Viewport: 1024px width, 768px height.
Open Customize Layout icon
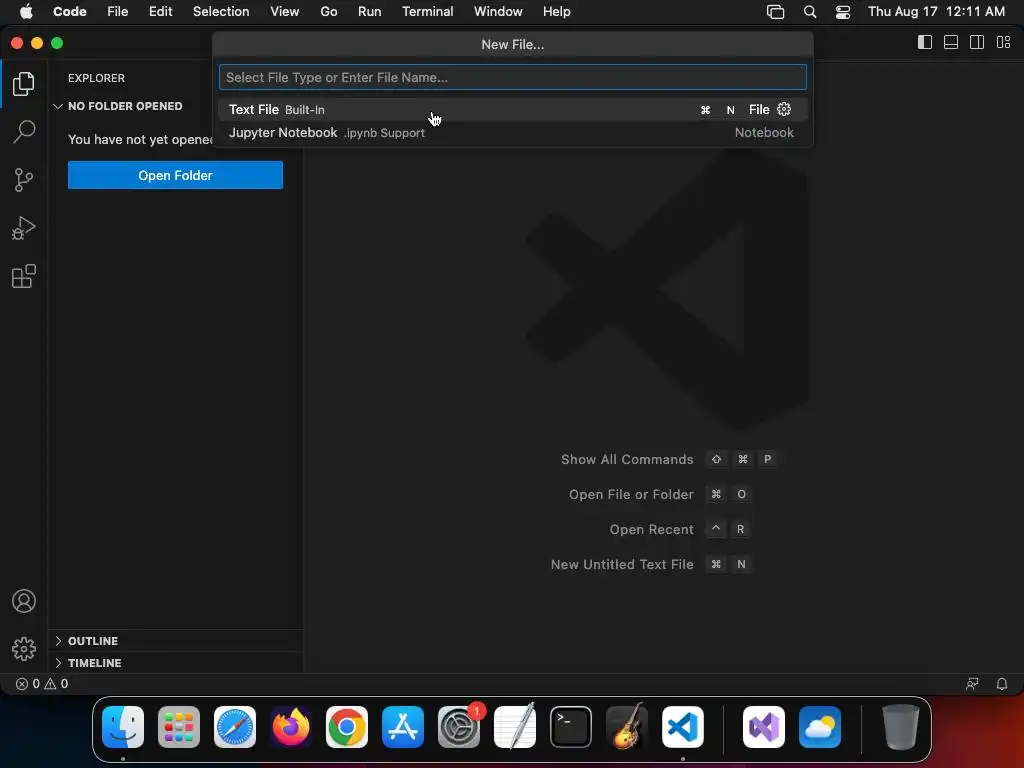[x=1003, y=42]
